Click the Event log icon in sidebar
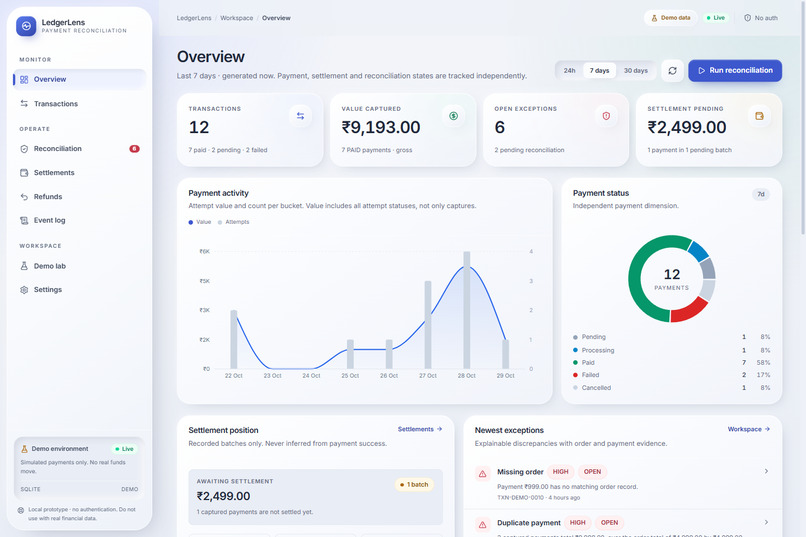 tap(24, 220)
